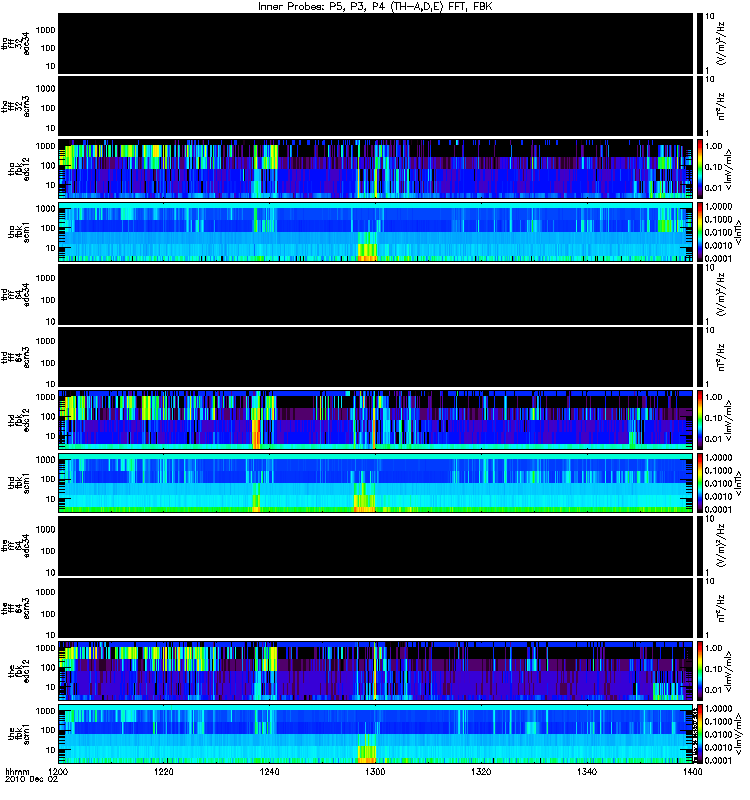Click the color bar of tha fbk scm1
This screenshot has height=800, width=750.
(x=699, y=232)
